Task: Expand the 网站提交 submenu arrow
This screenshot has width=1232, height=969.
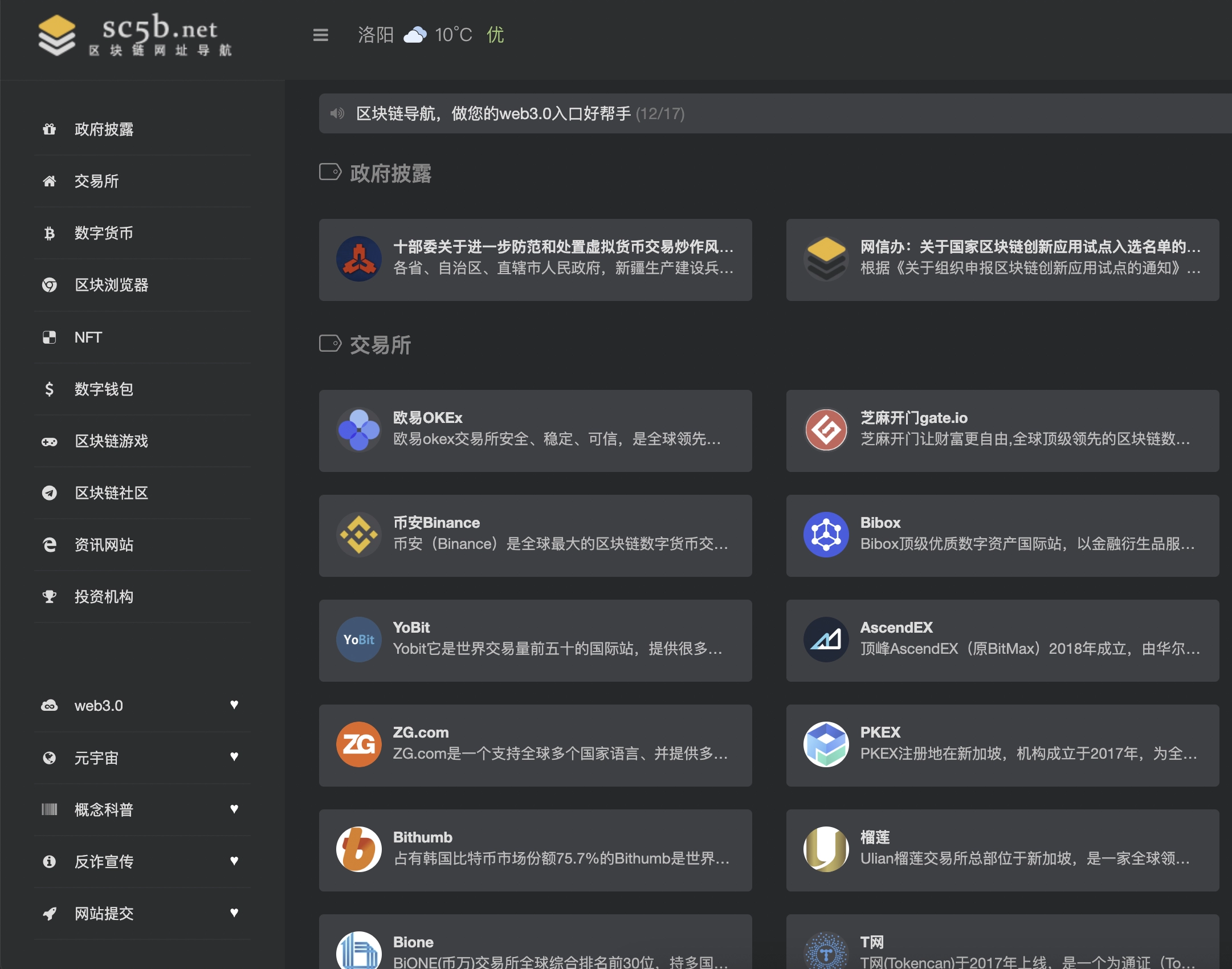Action: tap(234, 913)
